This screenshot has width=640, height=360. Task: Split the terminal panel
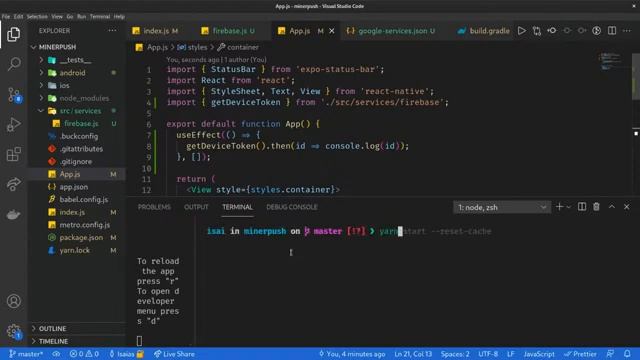point(582,207)
